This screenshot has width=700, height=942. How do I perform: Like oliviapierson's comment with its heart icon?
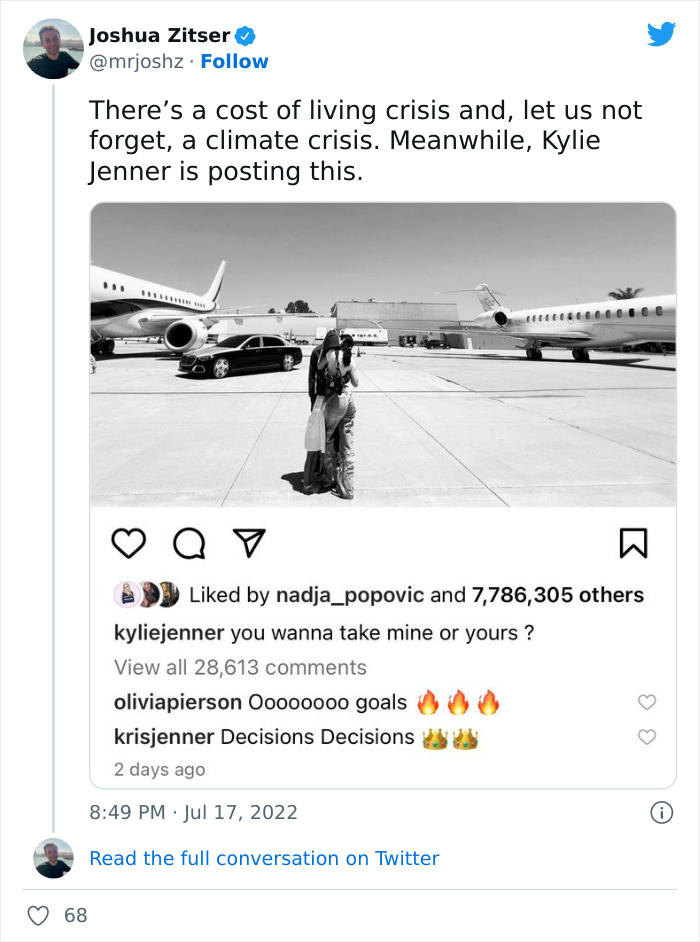click(647, 703)
